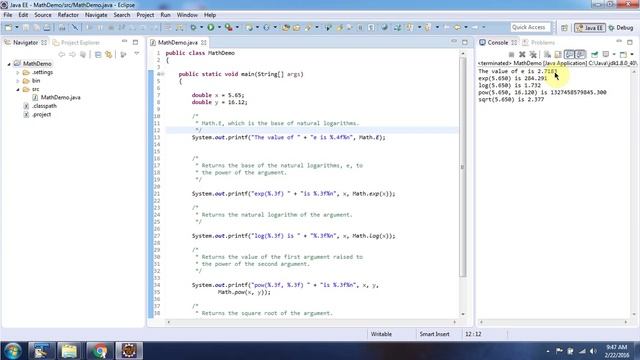Click Navigator's Back arrow icon
The width and height of the screenshot is (640, 360).
(x=62, y=54)
